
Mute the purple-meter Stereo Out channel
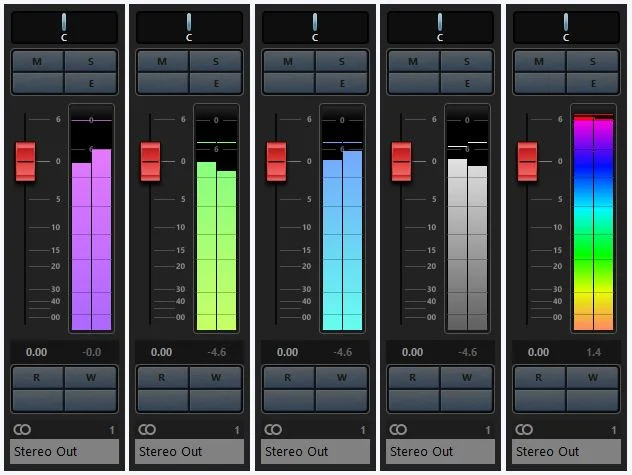coord(38,61)
